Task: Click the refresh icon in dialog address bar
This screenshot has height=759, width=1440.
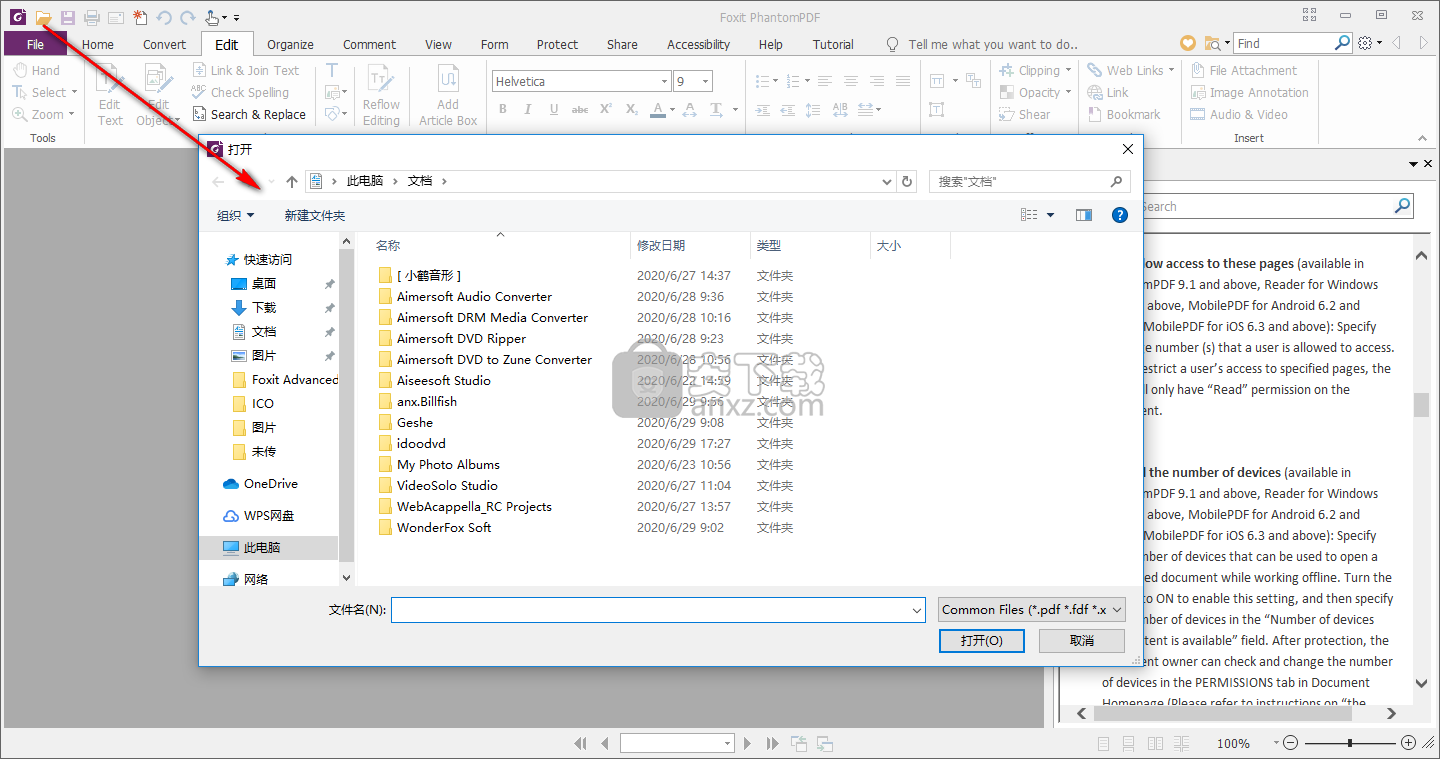Action: 907,181
